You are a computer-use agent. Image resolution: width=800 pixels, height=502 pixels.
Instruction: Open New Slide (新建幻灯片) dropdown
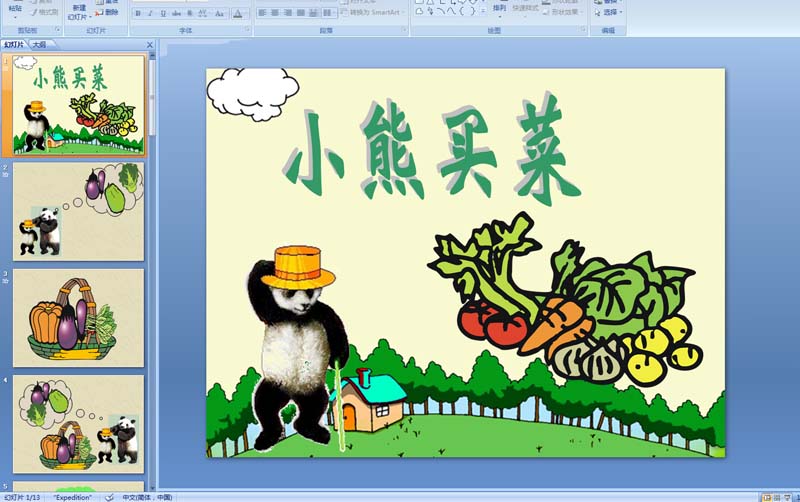click(79, 13)
